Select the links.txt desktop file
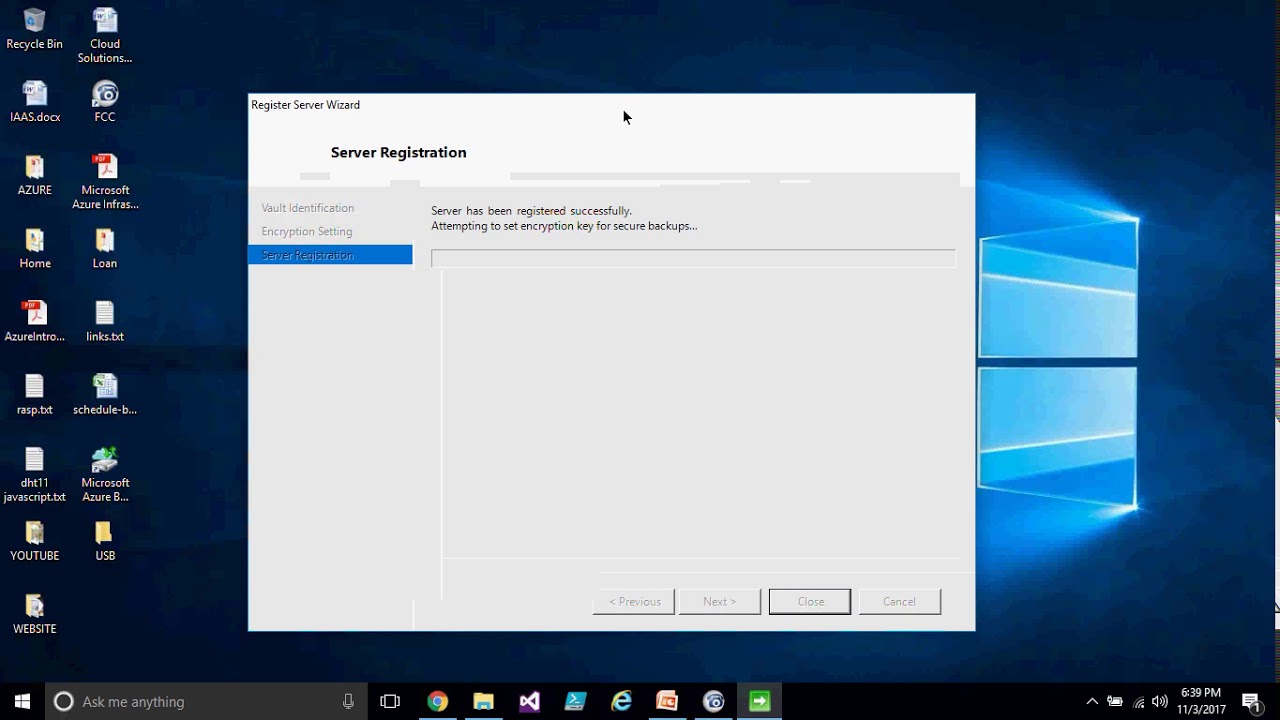The width and height of the screenshot is (1280, 720). tap(105, 320)
